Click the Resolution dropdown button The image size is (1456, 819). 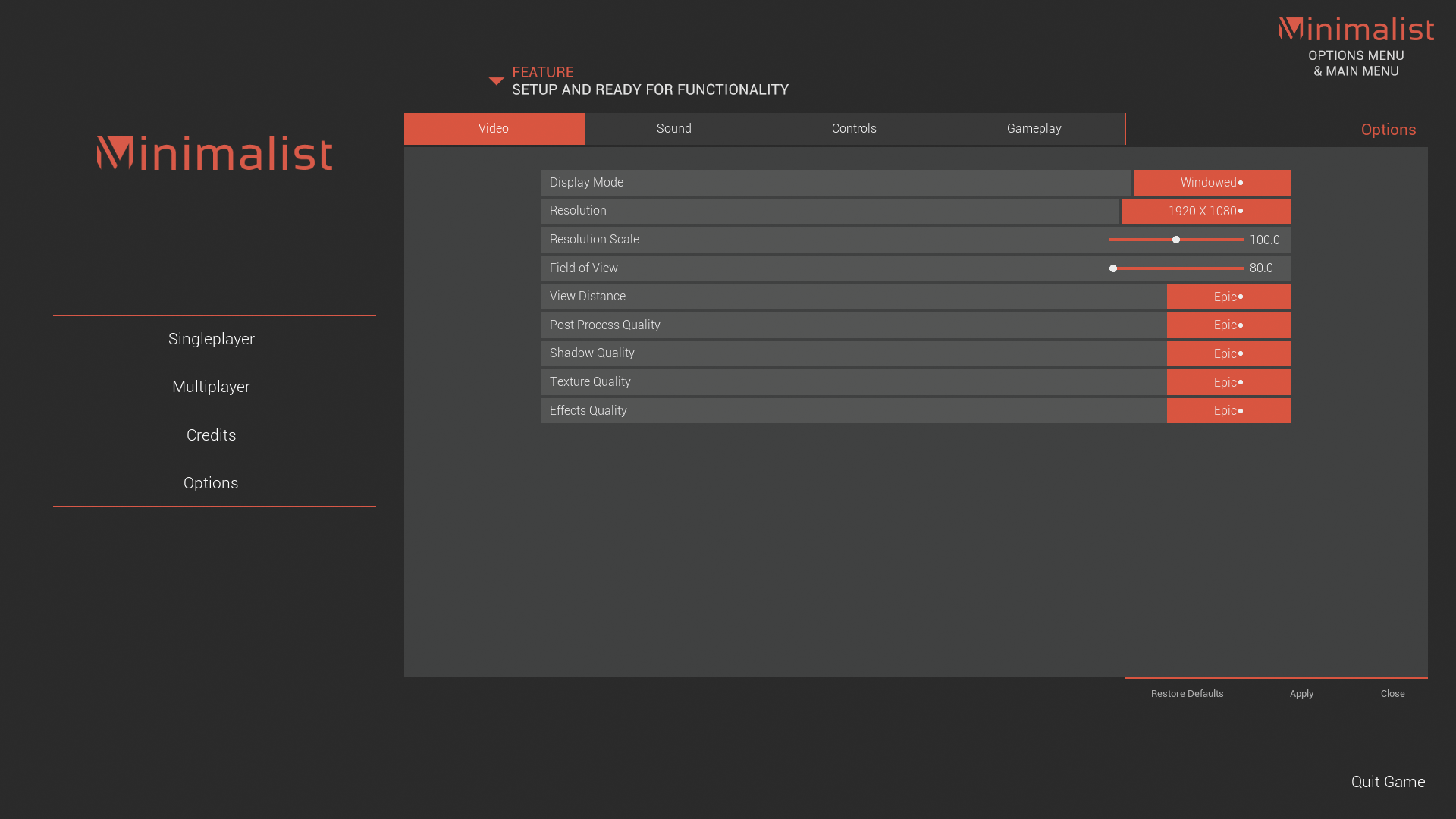tap(1205, 211)
